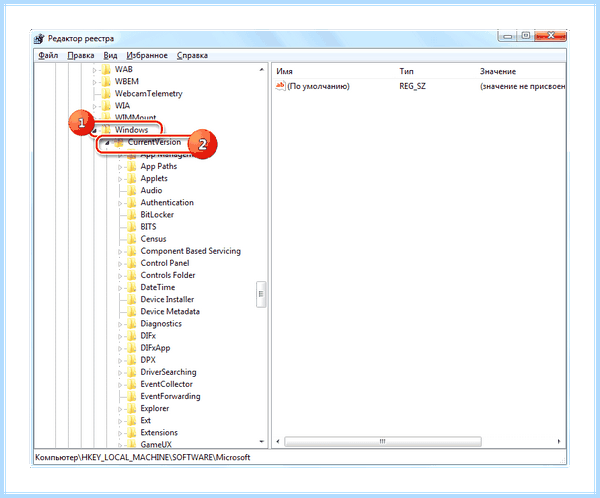Click the WAB folder icon
This screenshot has width=600, height=498.
(106, 69)
